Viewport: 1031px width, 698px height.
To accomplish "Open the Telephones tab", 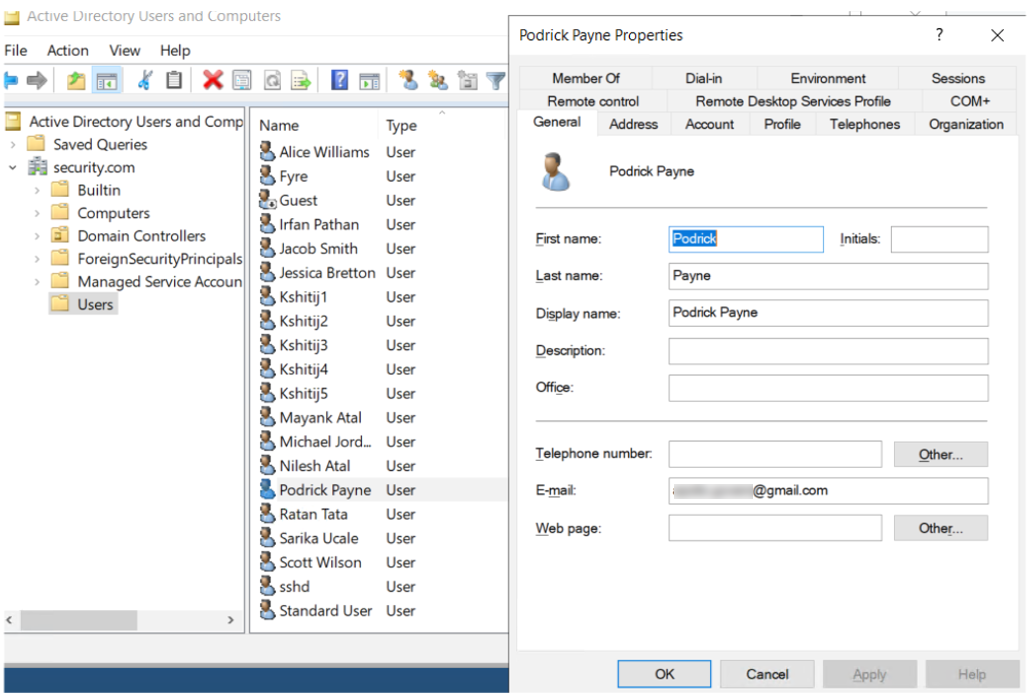I will click(x=865, y=124).
